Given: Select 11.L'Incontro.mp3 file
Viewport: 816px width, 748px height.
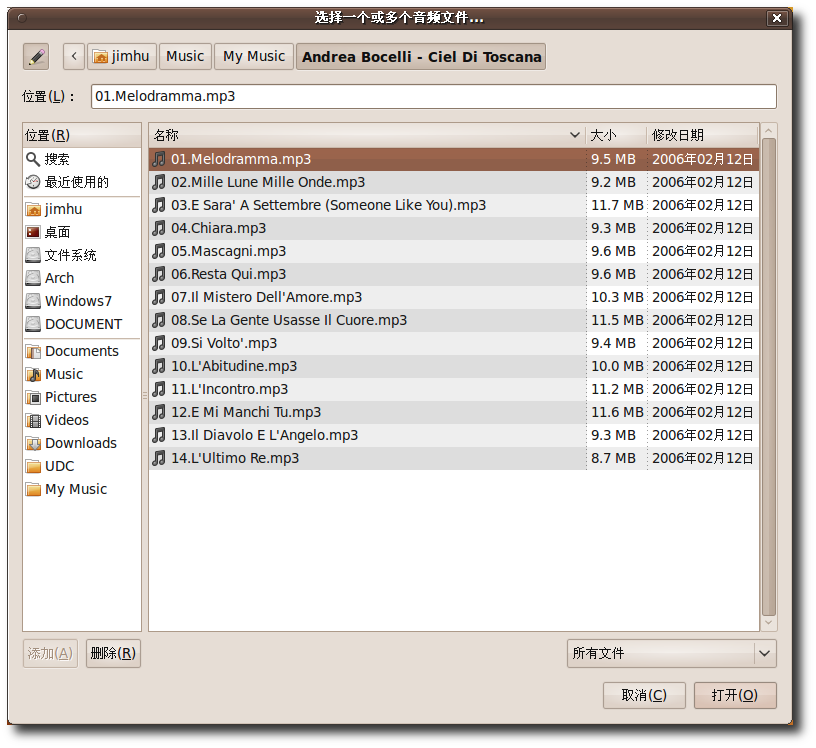Looking at the screenshot, I should click(454, 389).
